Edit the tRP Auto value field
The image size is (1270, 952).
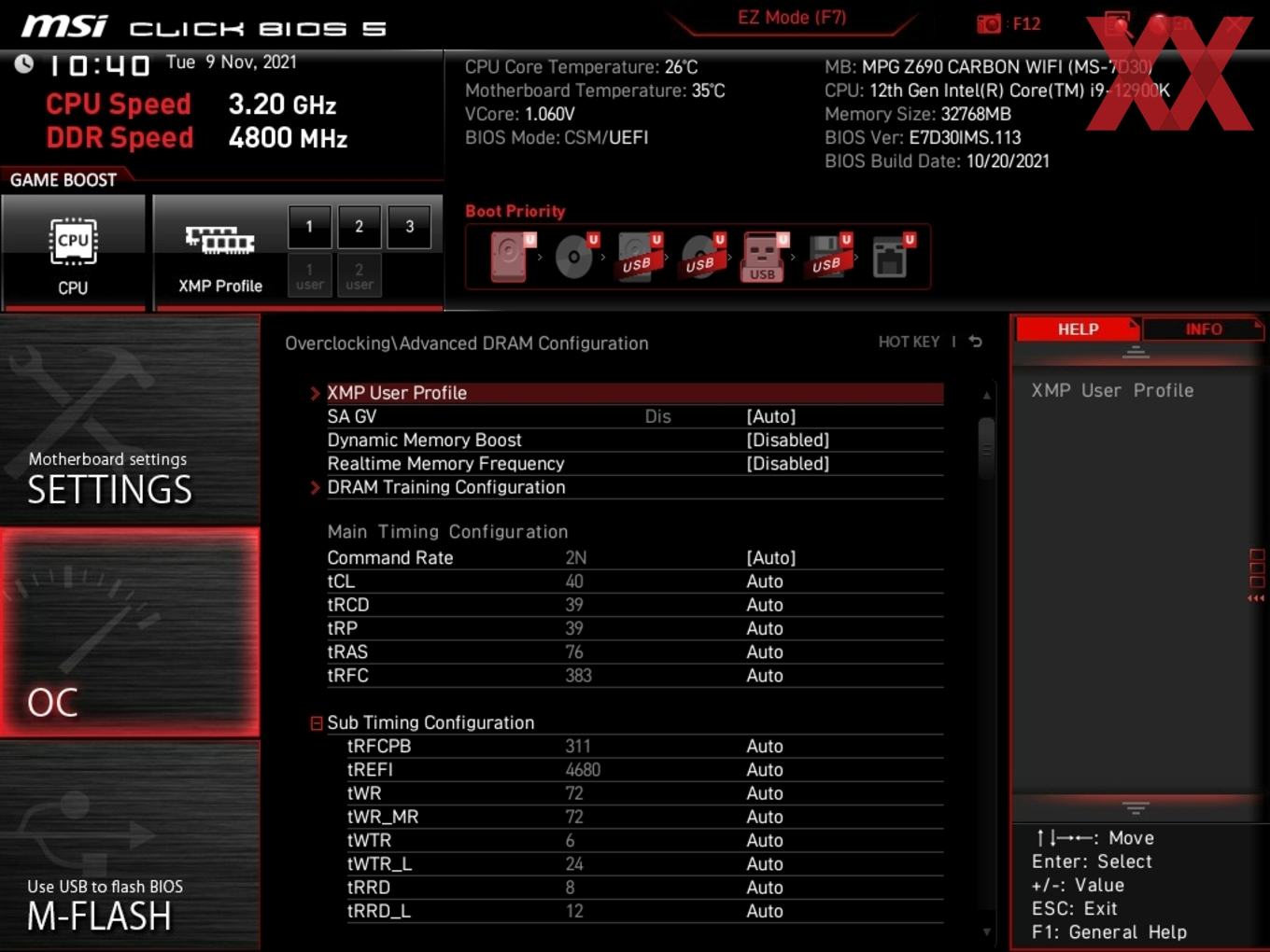(x=765, y=629)
